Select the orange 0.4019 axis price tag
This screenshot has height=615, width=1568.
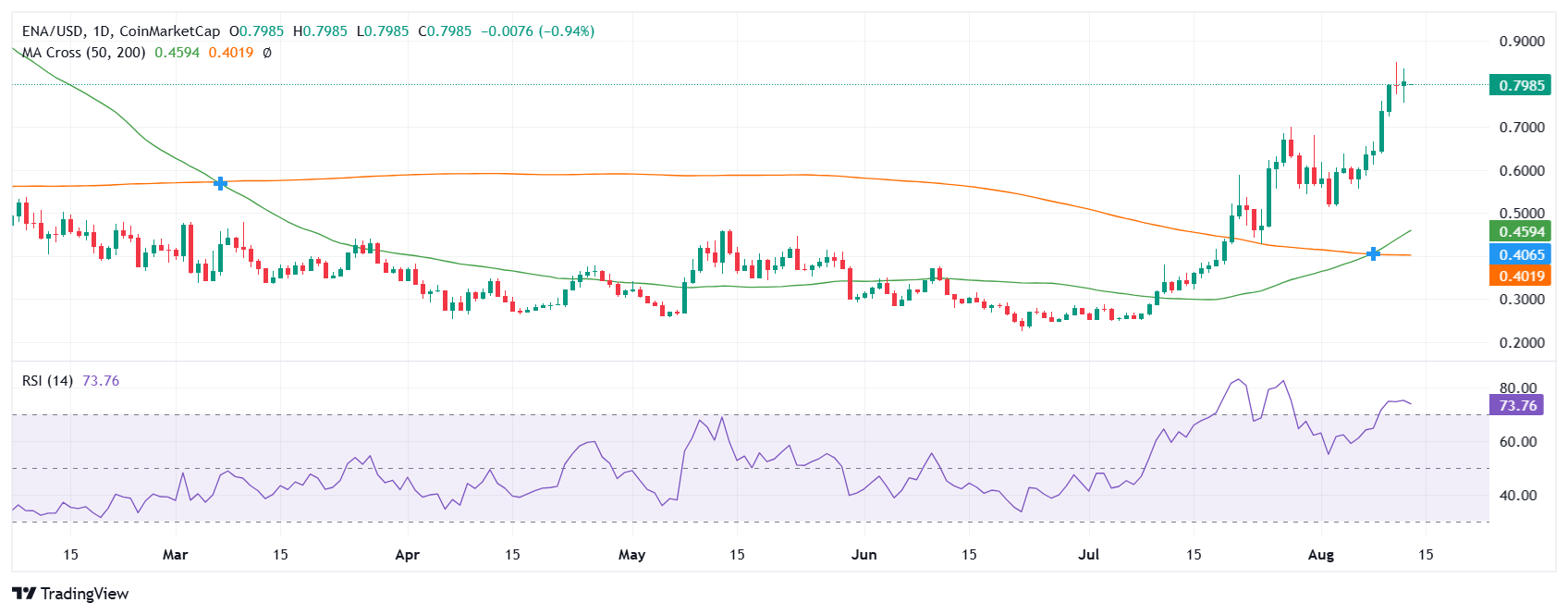[1521, 276]
